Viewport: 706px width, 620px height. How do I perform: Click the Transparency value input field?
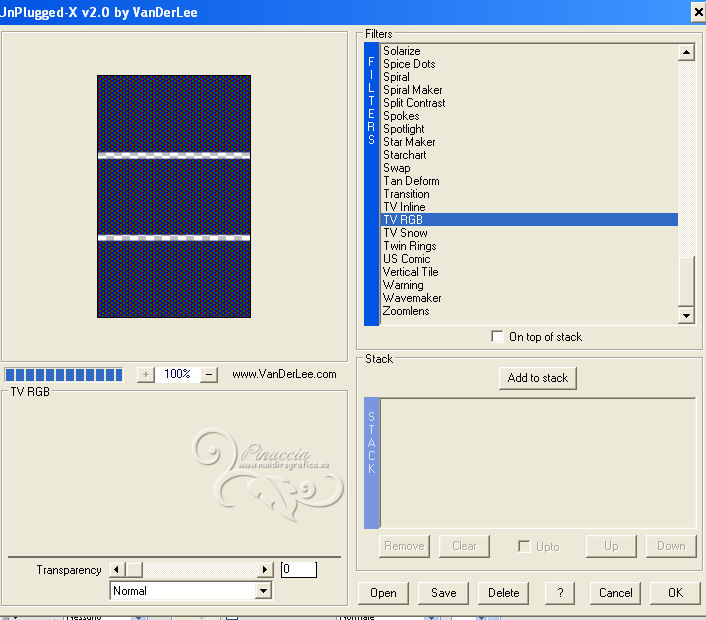pos(299,570)
